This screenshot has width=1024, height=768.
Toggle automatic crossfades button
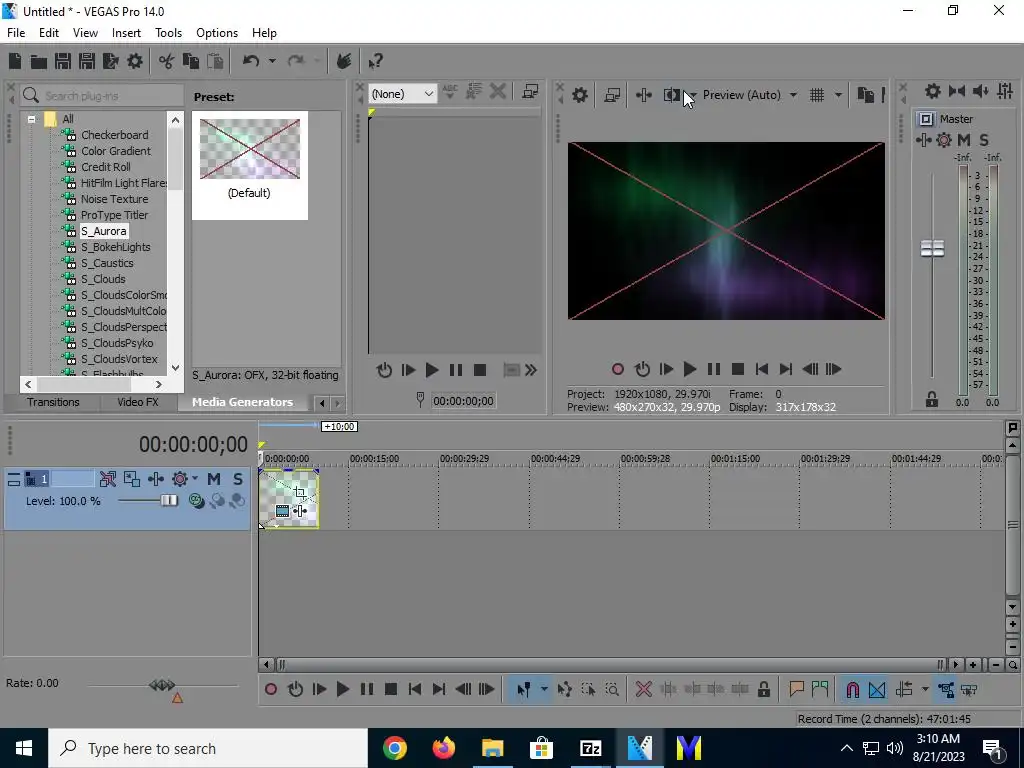(877, 690)
